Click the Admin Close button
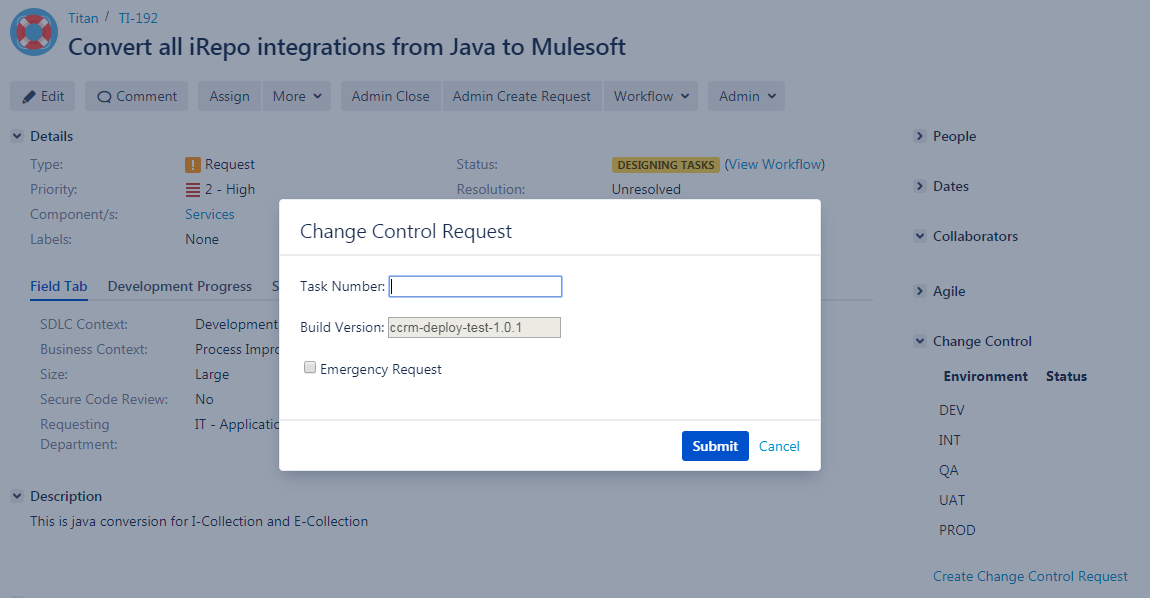This screenshot has height=598, width=1150. (x=391, y=96)
